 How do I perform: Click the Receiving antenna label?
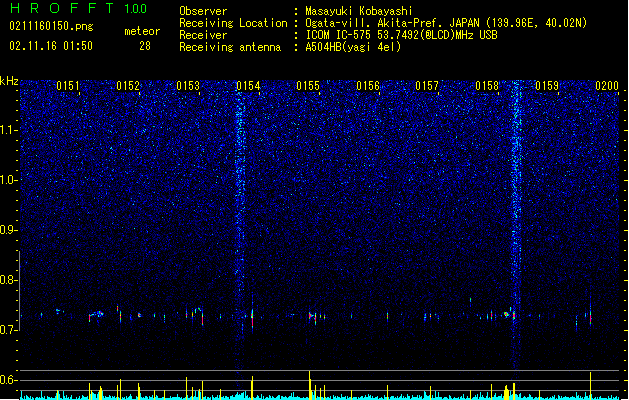(230, 47)
